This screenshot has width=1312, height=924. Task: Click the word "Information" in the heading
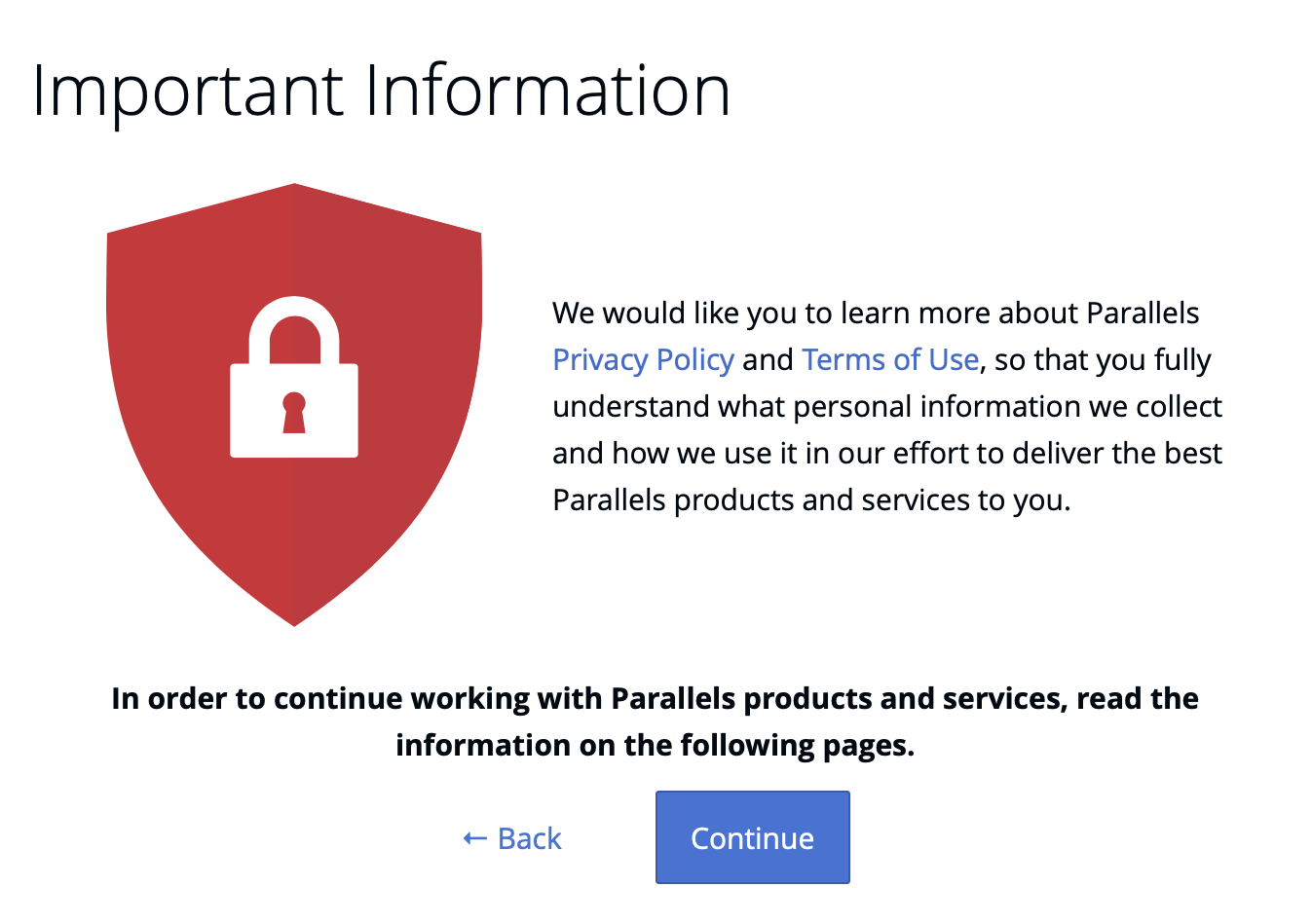pyautogui.click(x=547, y=92)
